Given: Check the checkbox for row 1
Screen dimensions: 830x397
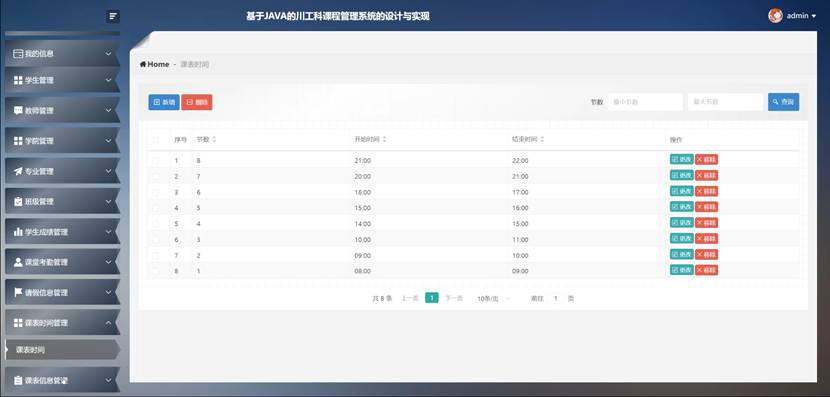Looking at the screenshot, I should click(x=156, y=160).
